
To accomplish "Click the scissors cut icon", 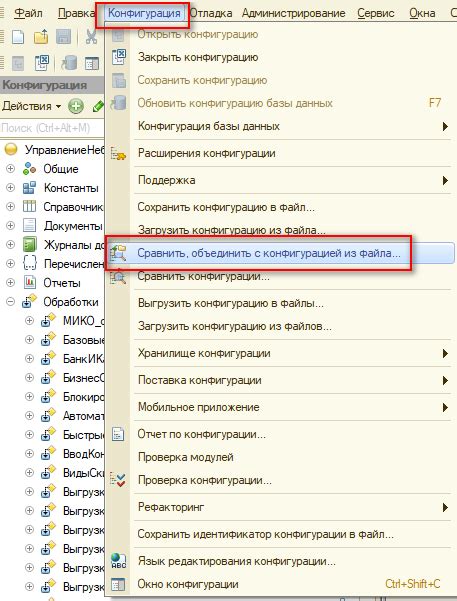I will pyautogui.click(x=91, y=37).
